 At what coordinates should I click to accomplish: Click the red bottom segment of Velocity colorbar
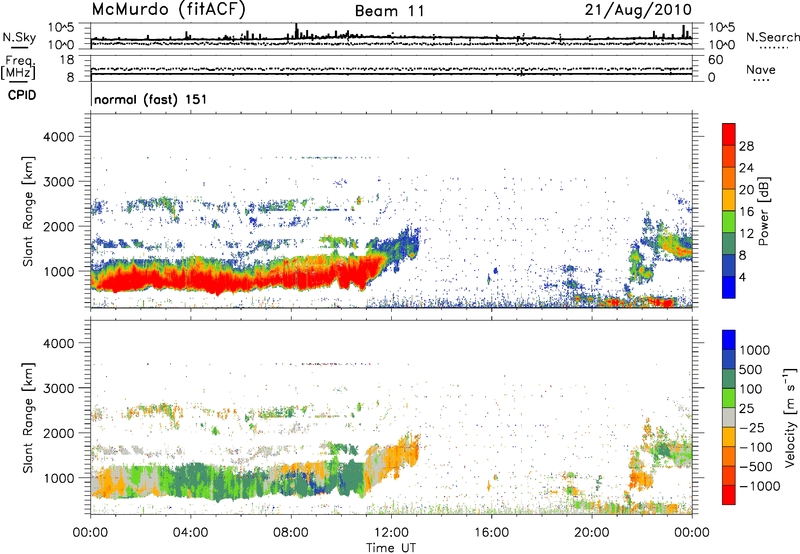[x=729, y=495]
